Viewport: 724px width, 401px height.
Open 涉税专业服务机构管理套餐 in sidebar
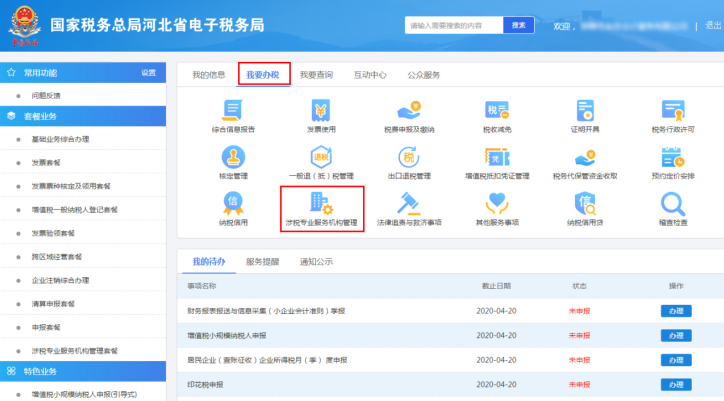[74, 351]
